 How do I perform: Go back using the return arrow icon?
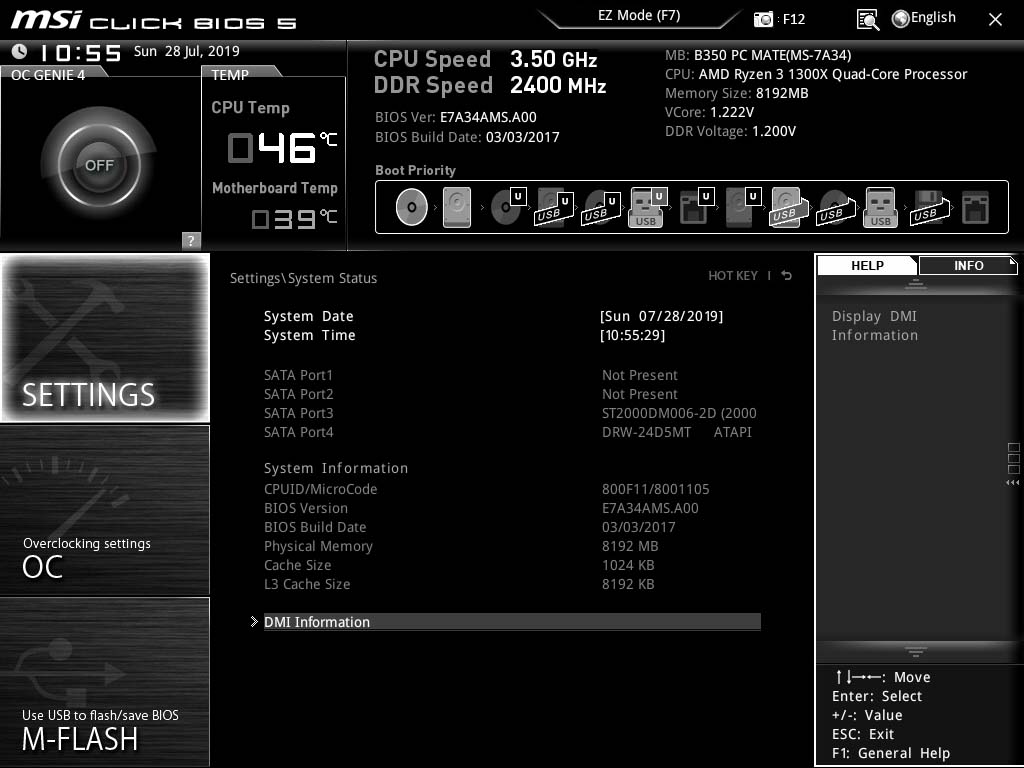[787, 276]
